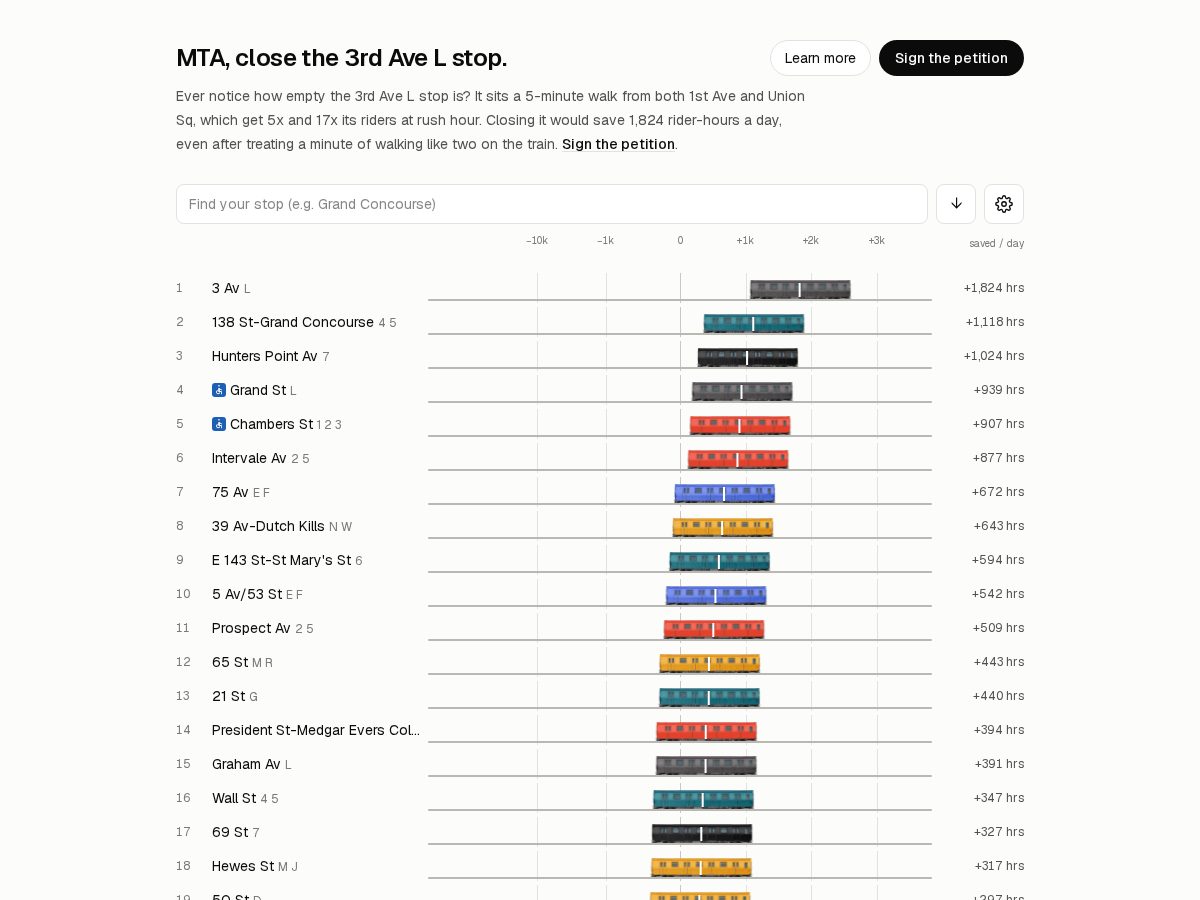Open the settings gear button
Screen dimensions: 1200x900
coord(1004,204)
